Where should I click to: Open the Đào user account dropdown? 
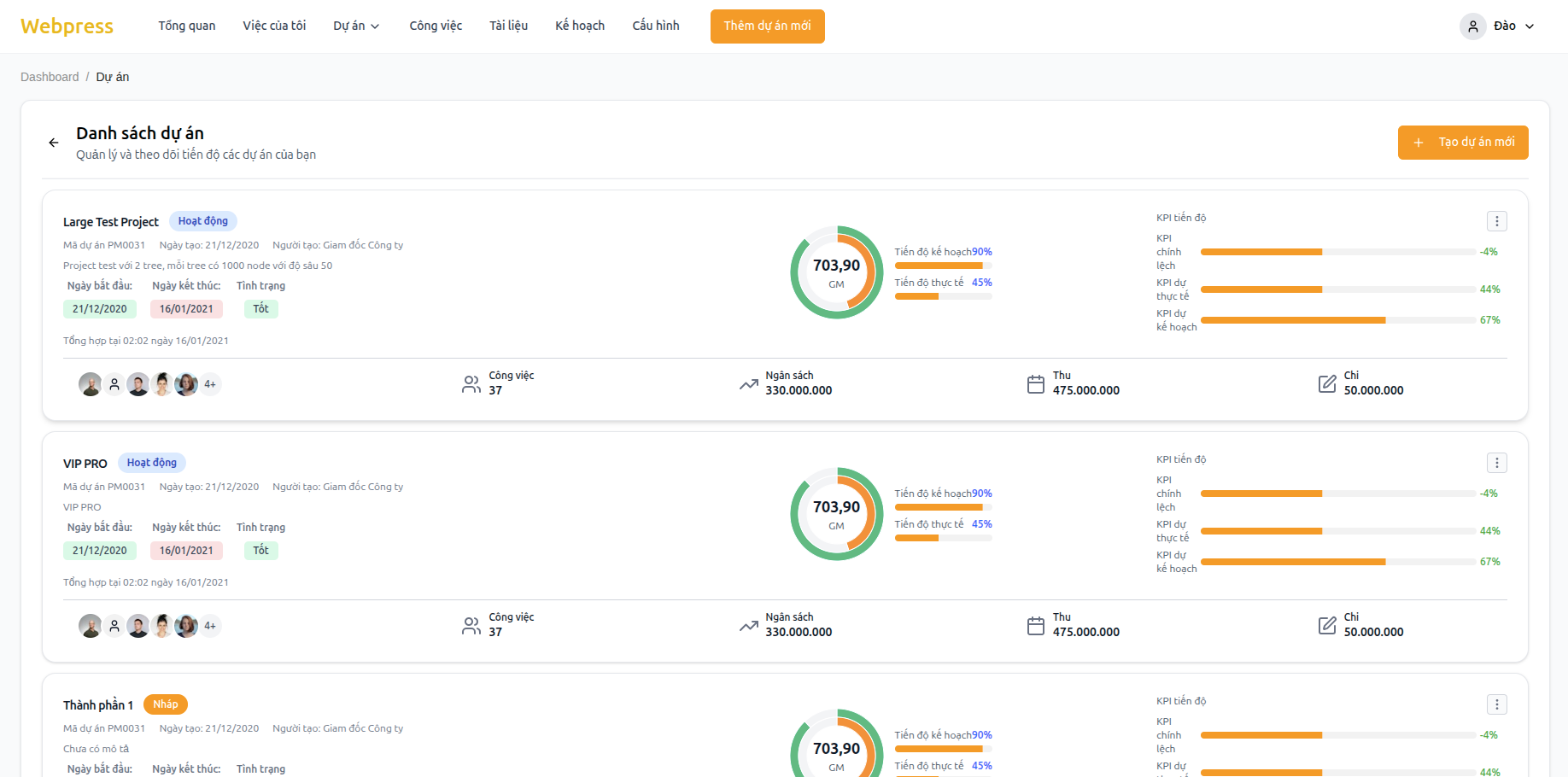pos(1513,26)
